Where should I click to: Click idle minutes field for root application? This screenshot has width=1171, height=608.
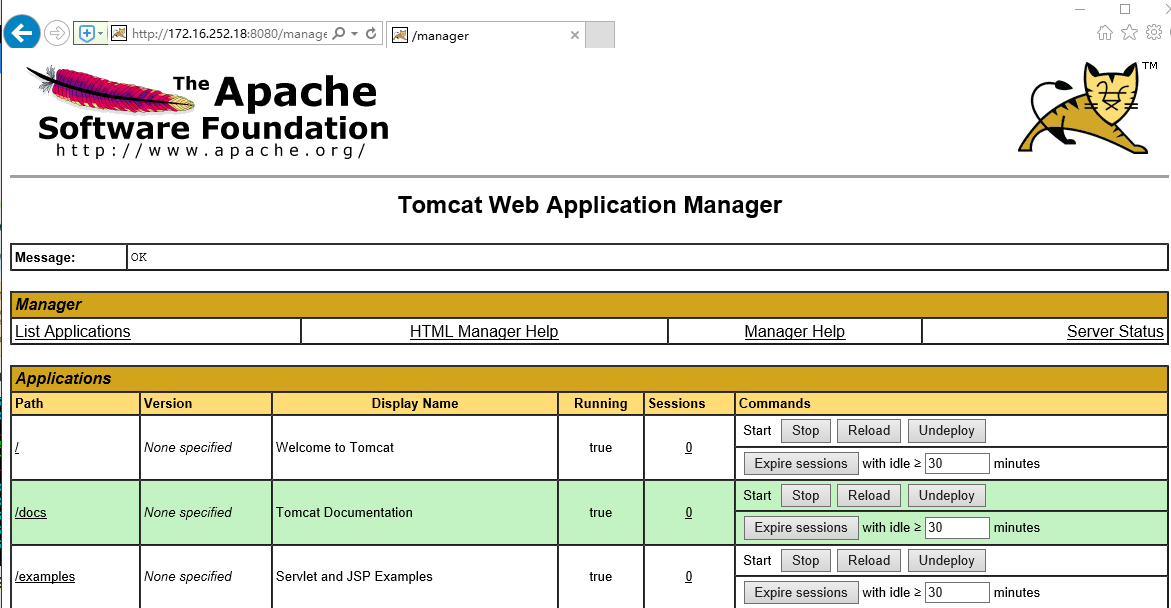pos(957,464)
